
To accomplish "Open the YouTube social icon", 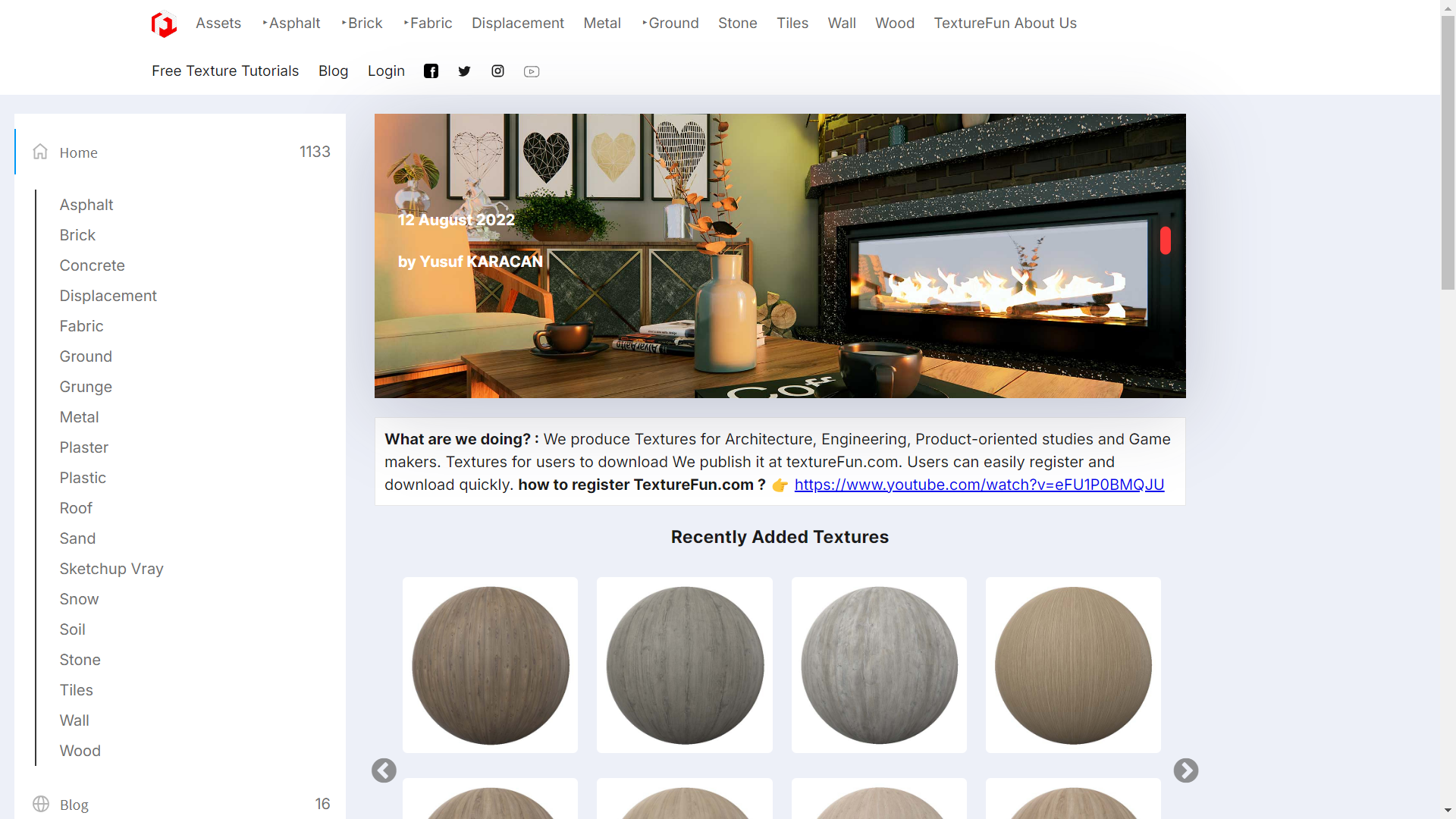I will tap(532, 71).
